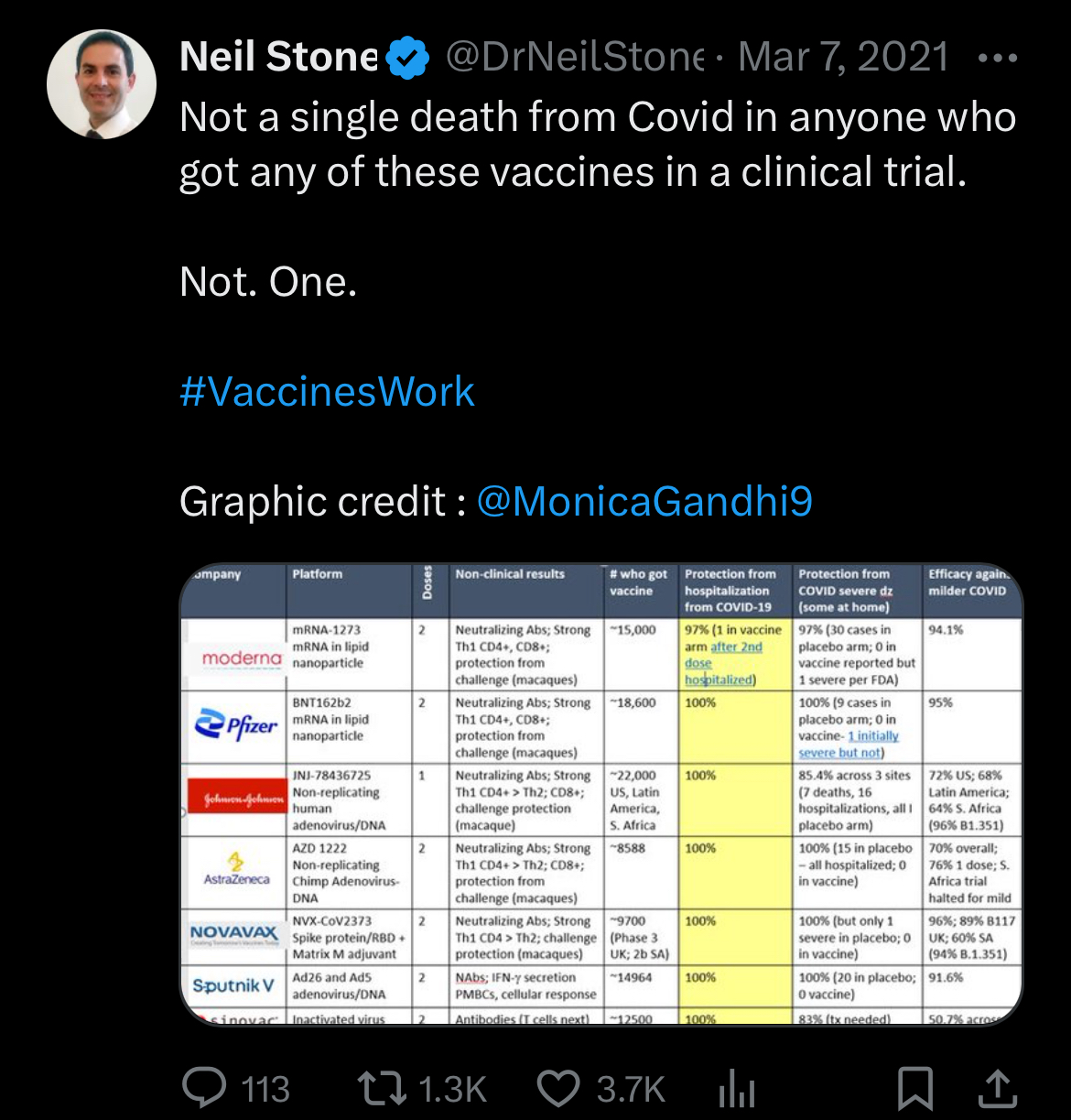Click the 1.3K reposts count
Viewport: 1071px width, 1120px height.
tap(452, 1090)
